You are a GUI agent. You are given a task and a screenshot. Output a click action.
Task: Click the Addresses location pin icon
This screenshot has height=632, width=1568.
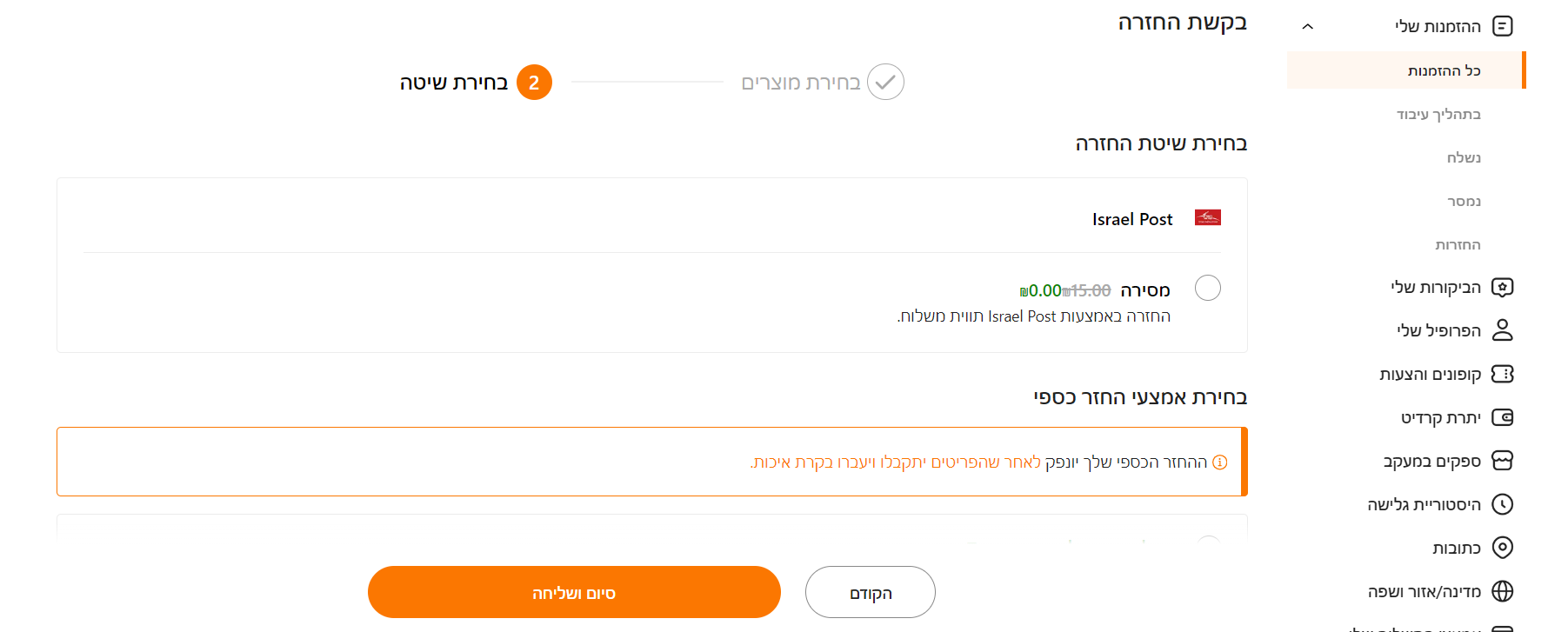pyautogui.click(x=1502, y=548)
